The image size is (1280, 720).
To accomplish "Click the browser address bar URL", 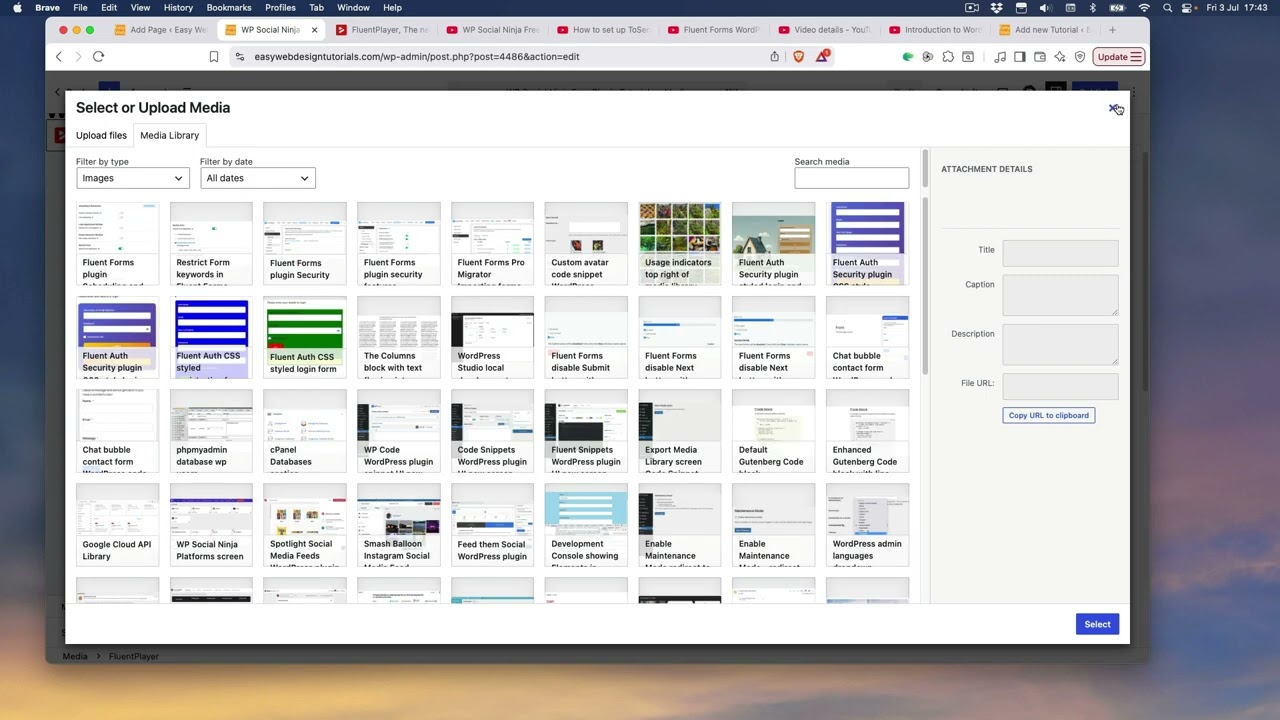I will tap(417, 57).
